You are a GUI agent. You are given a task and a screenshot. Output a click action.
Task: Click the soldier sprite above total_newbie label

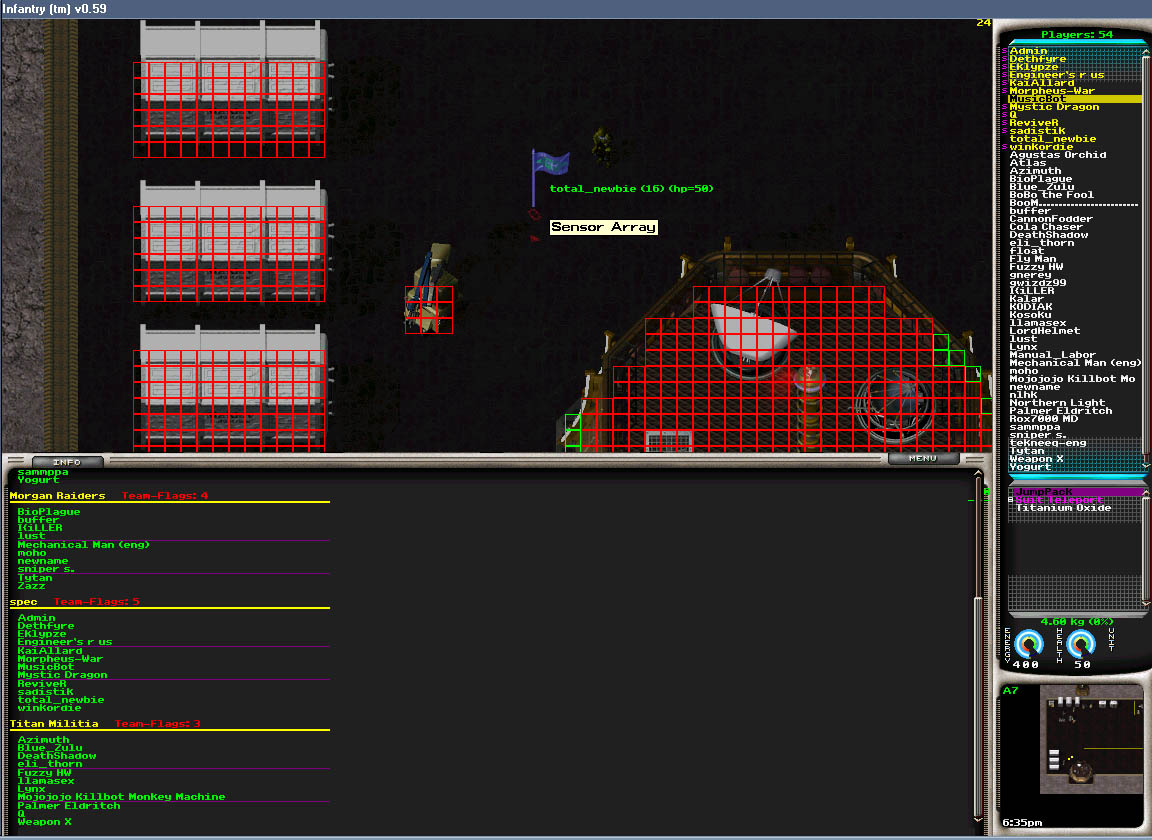pos(602,144)
